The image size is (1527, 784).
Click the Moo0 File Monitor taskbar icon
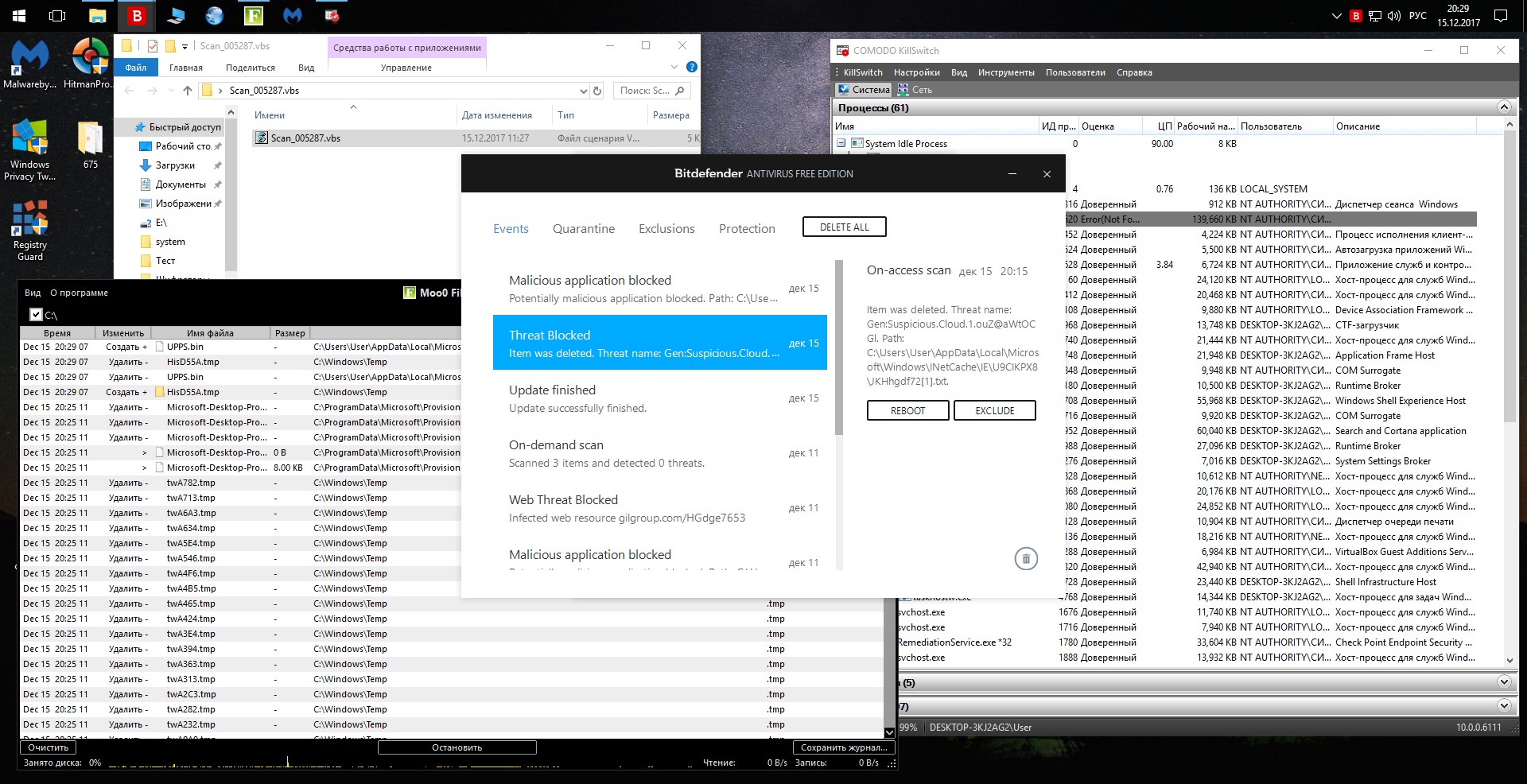(254, 16)
